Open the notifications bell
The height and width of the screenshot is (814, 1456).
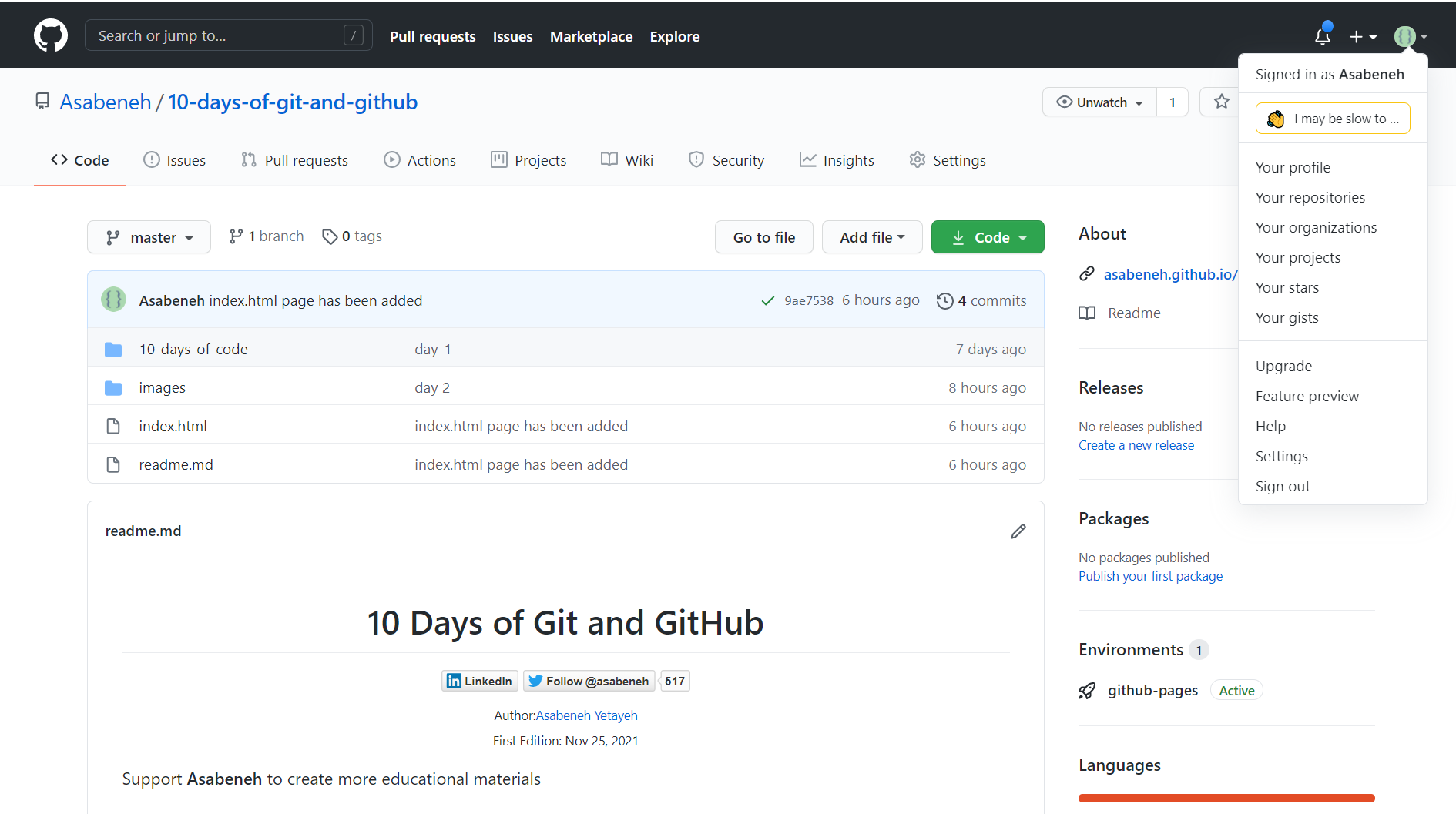point(1323,36)
